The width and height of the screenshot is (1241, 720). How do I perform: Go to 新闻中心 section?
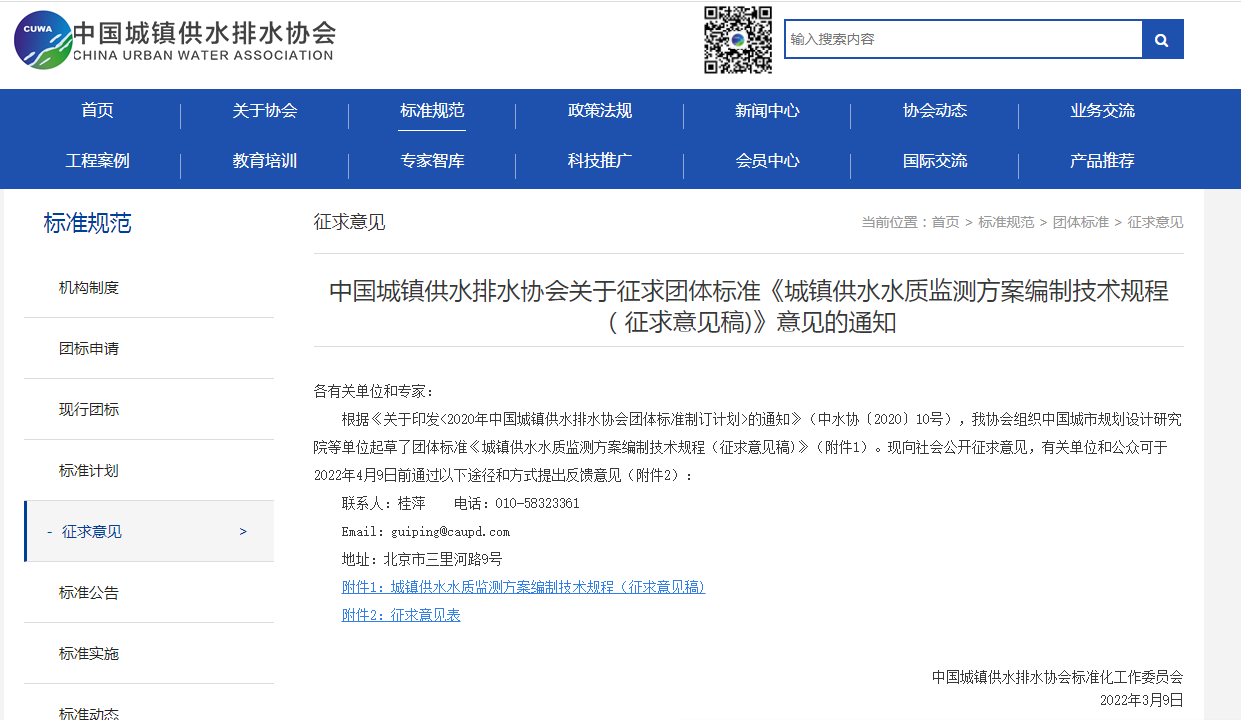767,111
